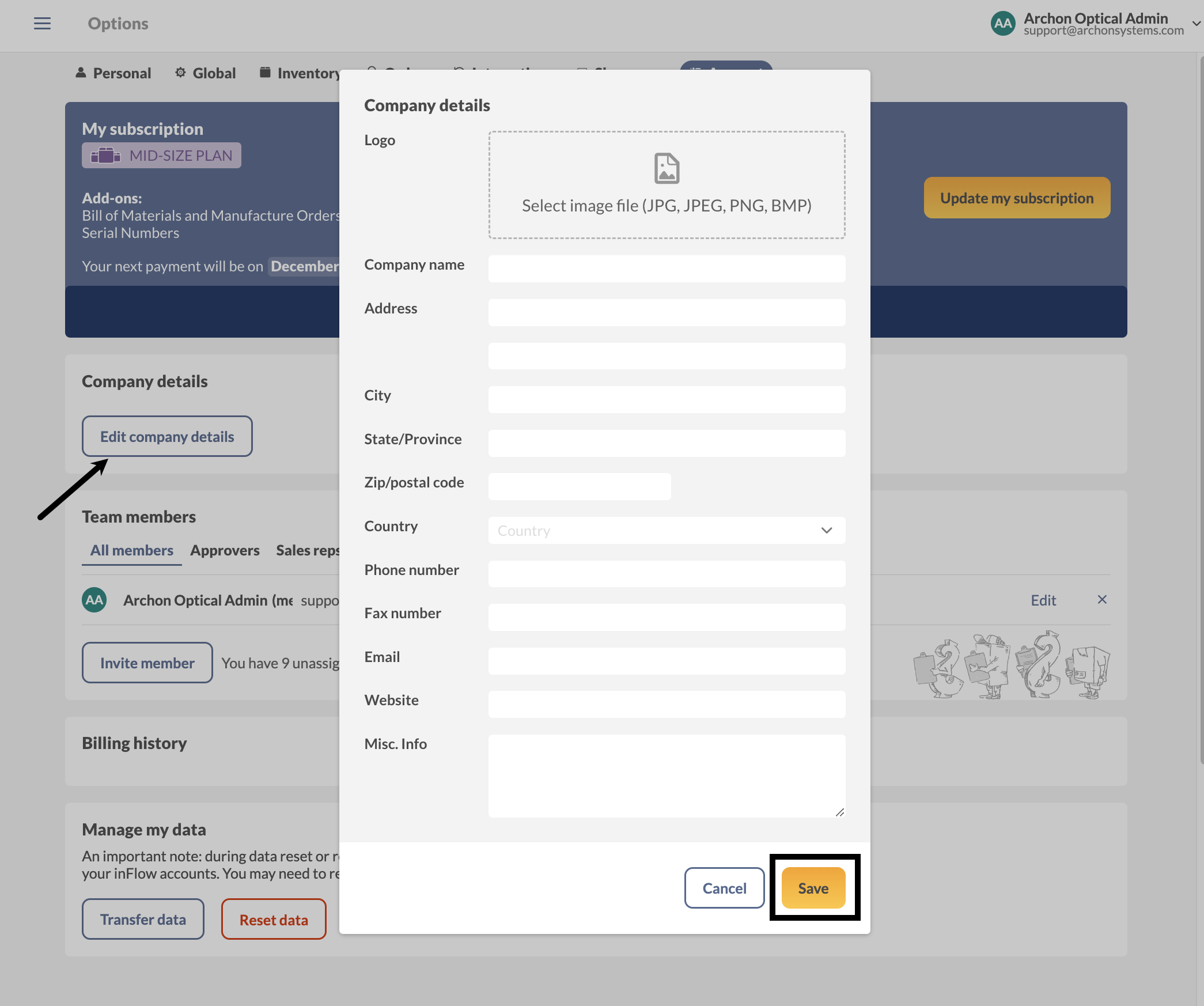Open the navigation hamburger menu
The image size is (1204, 1006).
click(x=42, y=23)
